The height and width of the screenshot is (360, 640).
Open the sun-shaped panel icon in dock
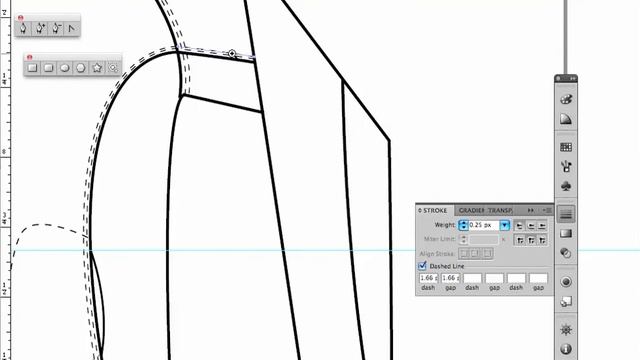566,329
